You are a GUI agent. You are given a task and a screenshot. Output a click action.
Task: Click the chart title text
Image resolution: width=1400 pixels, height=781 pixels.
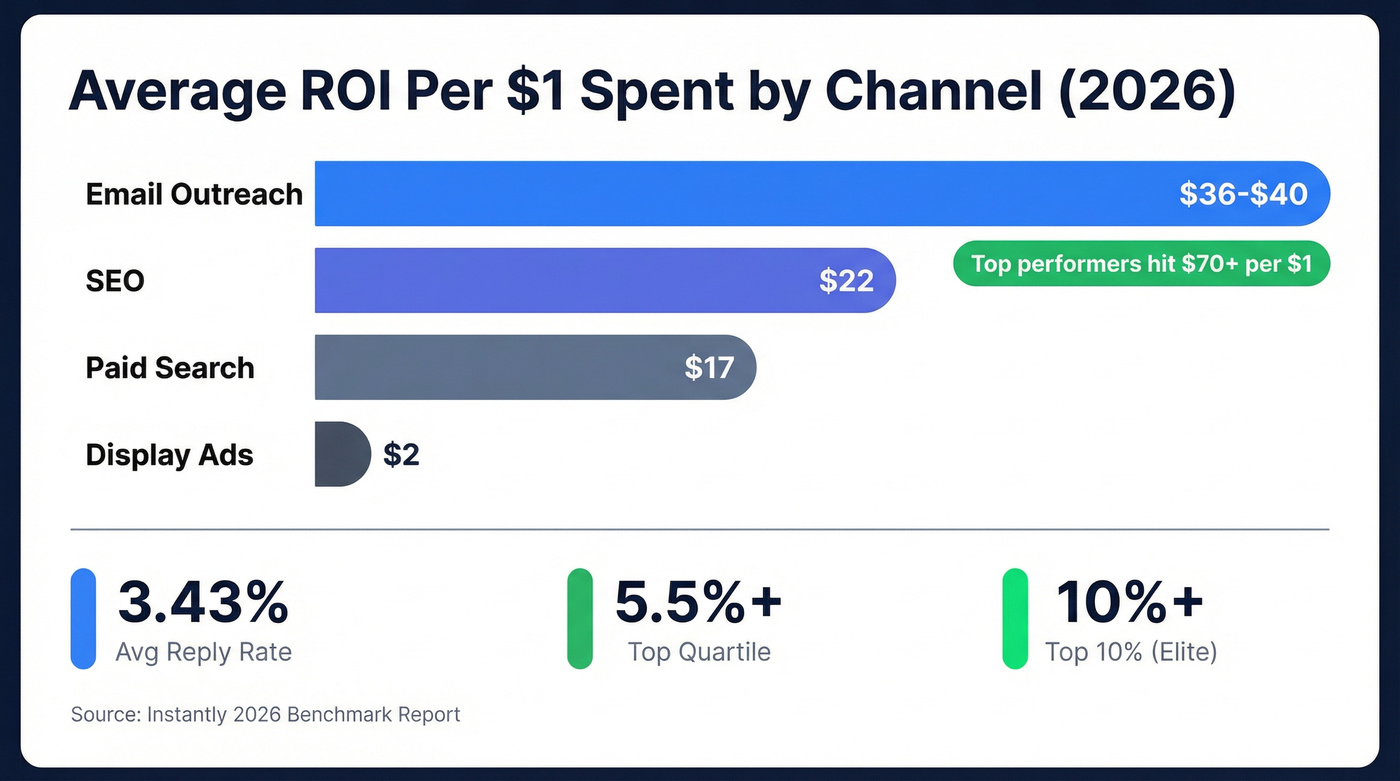(653, 91)
